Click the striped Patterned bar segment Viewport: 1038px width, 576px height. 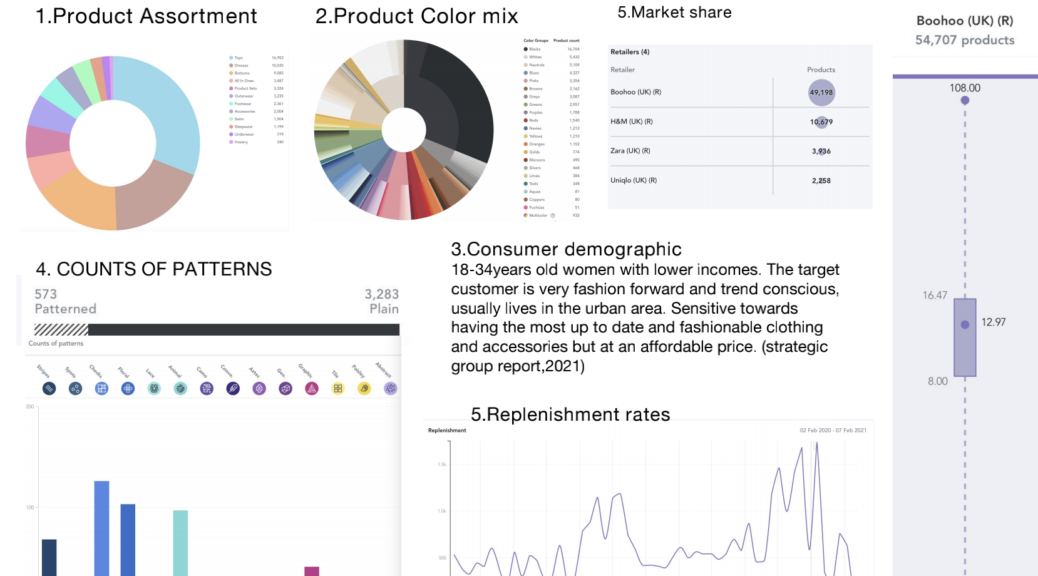[x=61, y=330]
